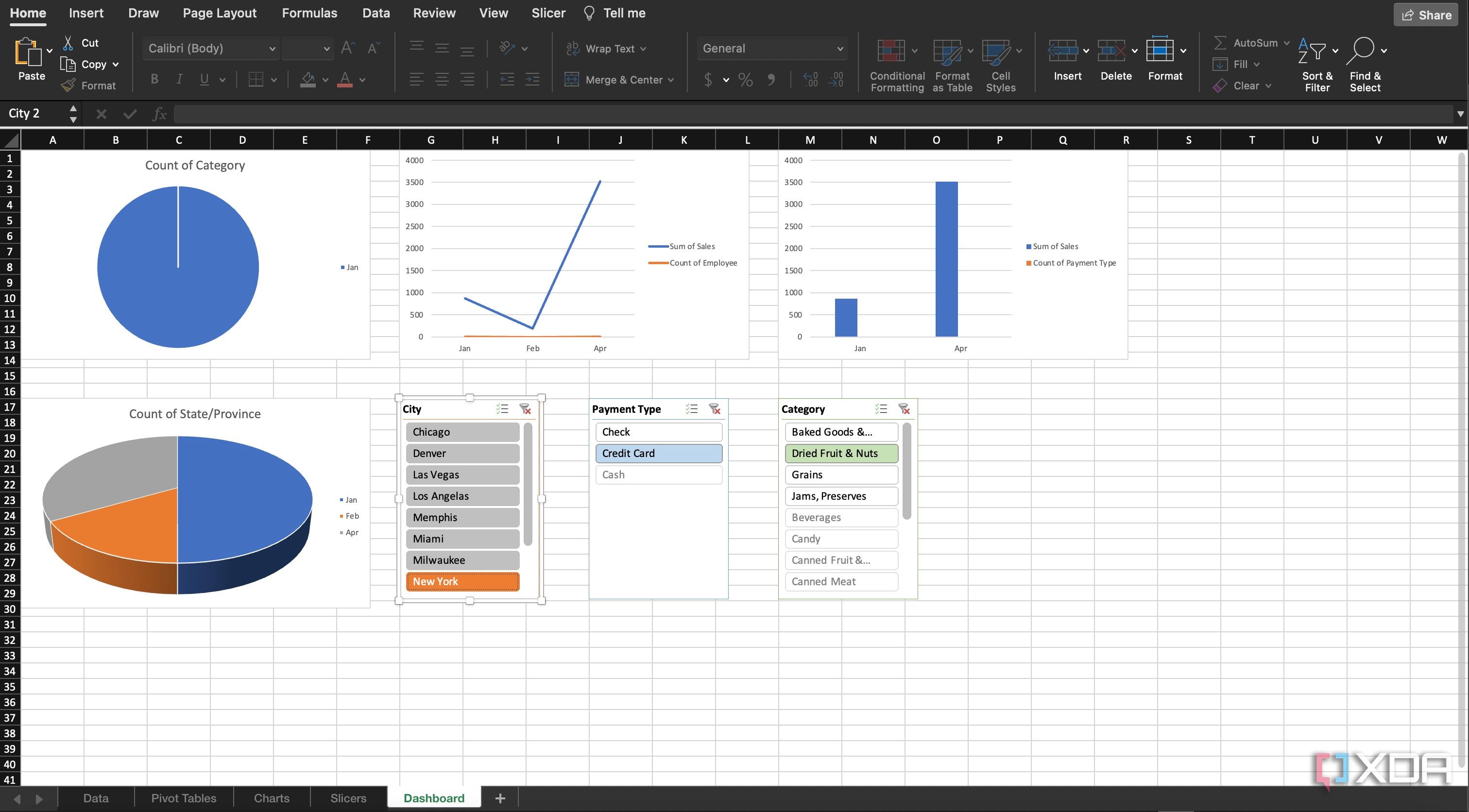This screenshot has height=812, width=1469.
Task: Click the AutoSum sigma icon
Action: pos(1219,43)
